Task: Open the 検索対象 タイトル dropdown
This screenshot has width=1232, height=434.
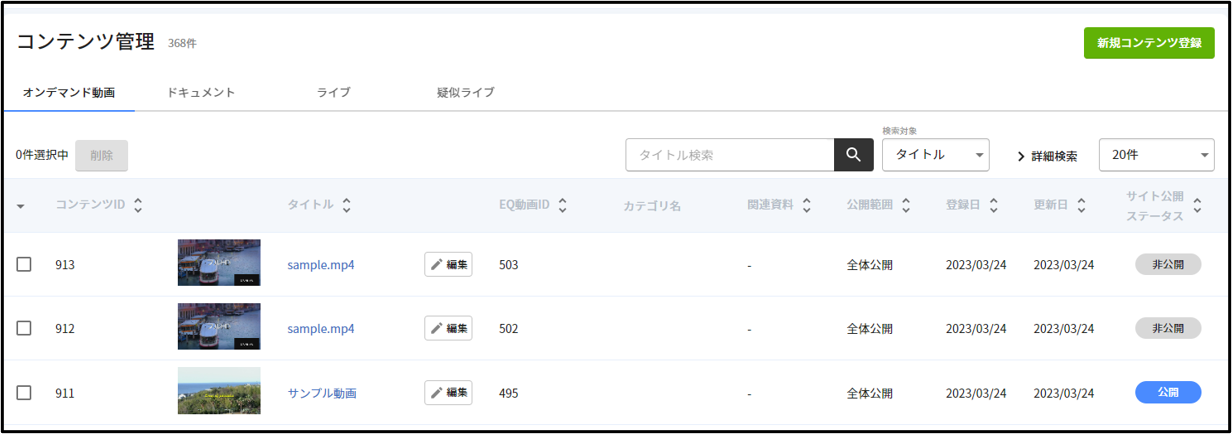Action: [x=936, y=155]
